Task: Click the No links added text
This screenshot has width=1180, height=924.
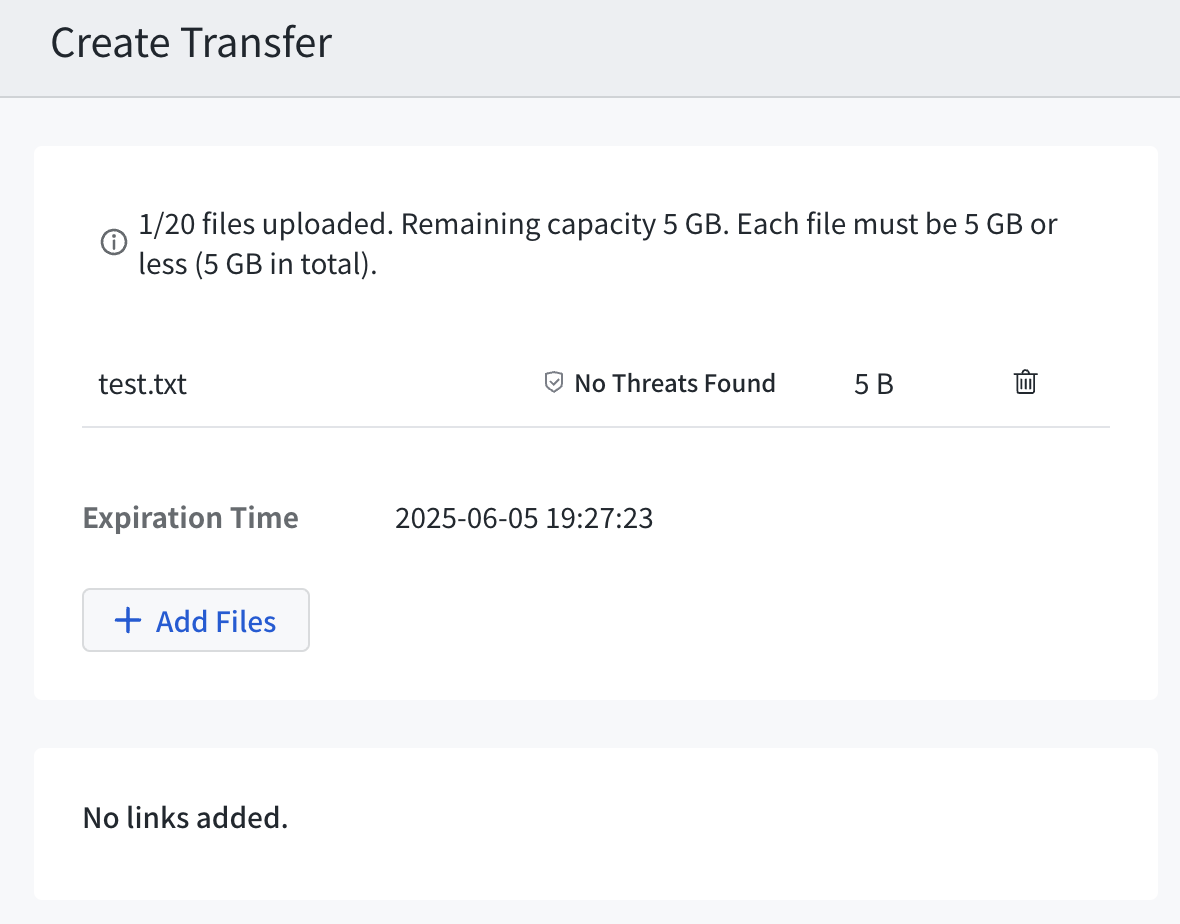Action: (185, 817)
